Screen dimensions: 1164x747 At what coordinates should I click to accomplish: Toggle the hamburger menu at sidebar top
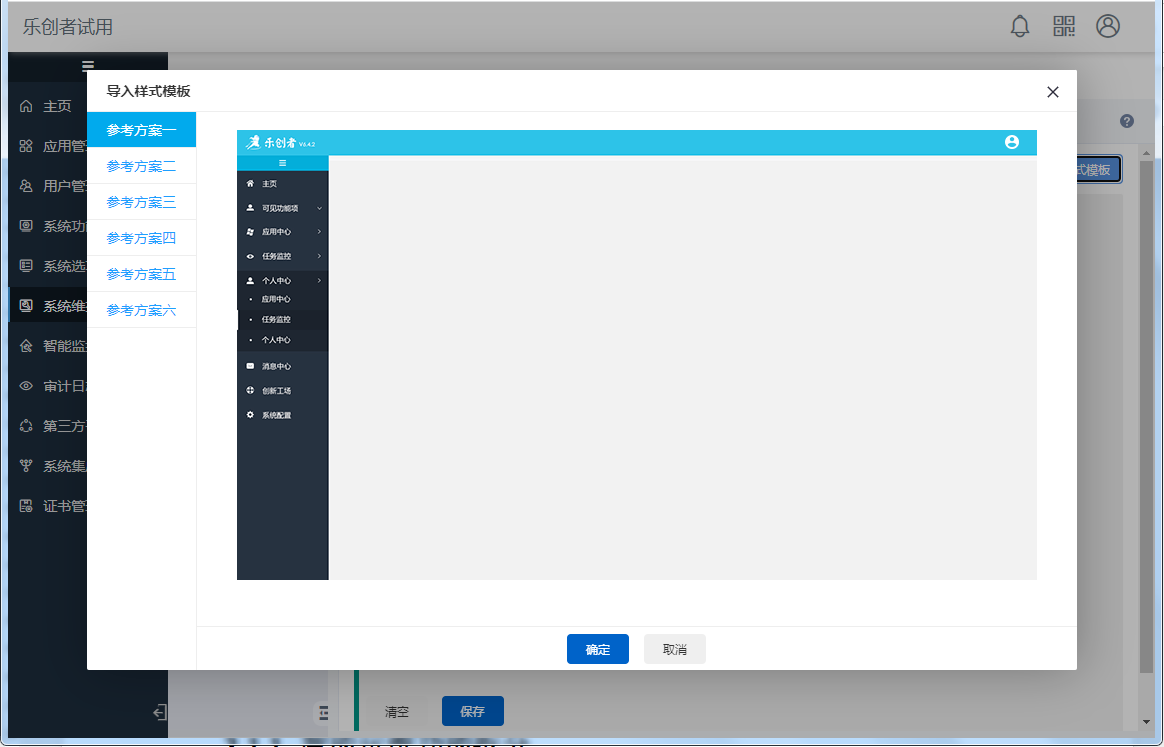click(x=88, y=66)
